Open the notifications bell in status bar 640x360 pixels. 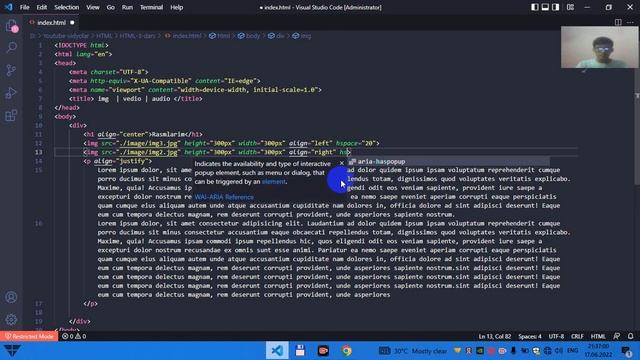(631, 336)
